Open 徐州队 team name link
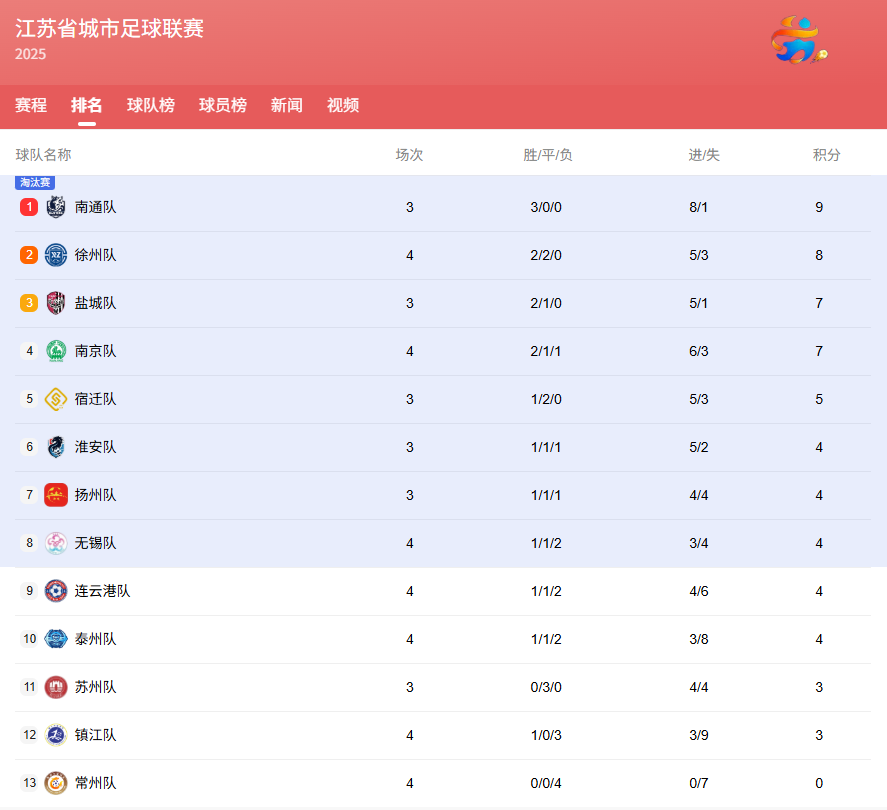The height and width of the screenshot is (810, 887). [96, 255]
